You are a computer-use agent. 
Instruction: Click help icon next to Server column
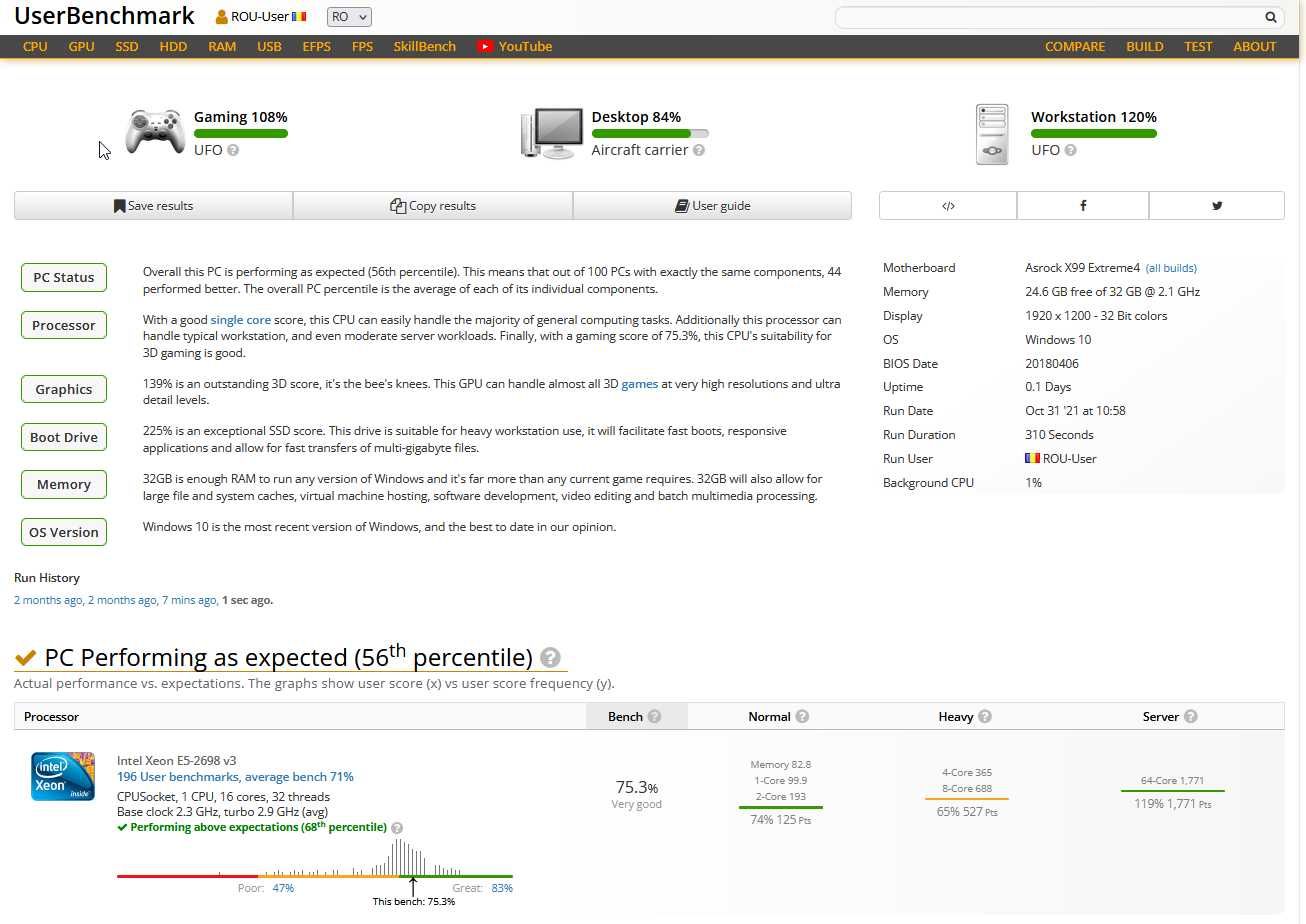(x=1190, y=716)
